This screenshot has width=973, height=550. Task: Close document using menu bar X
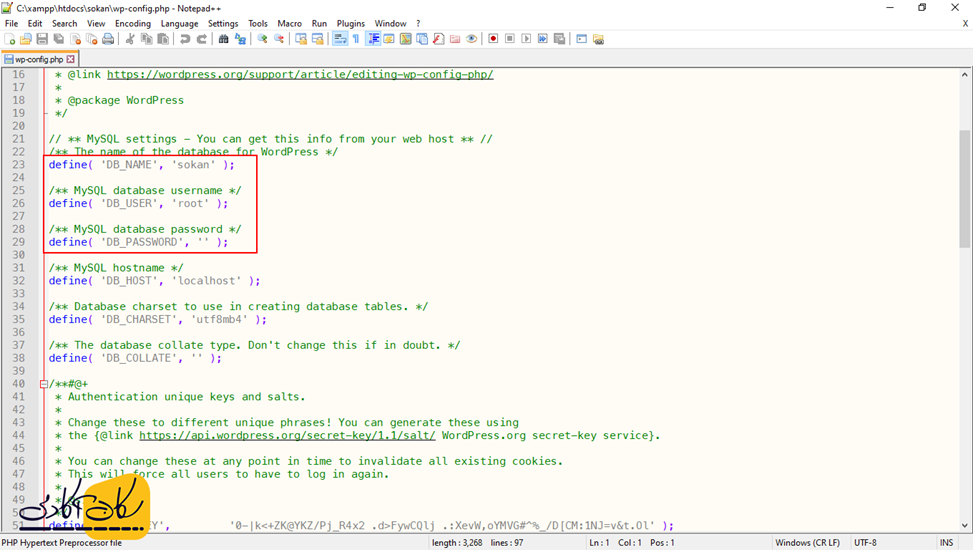click(x=965, y=24)
